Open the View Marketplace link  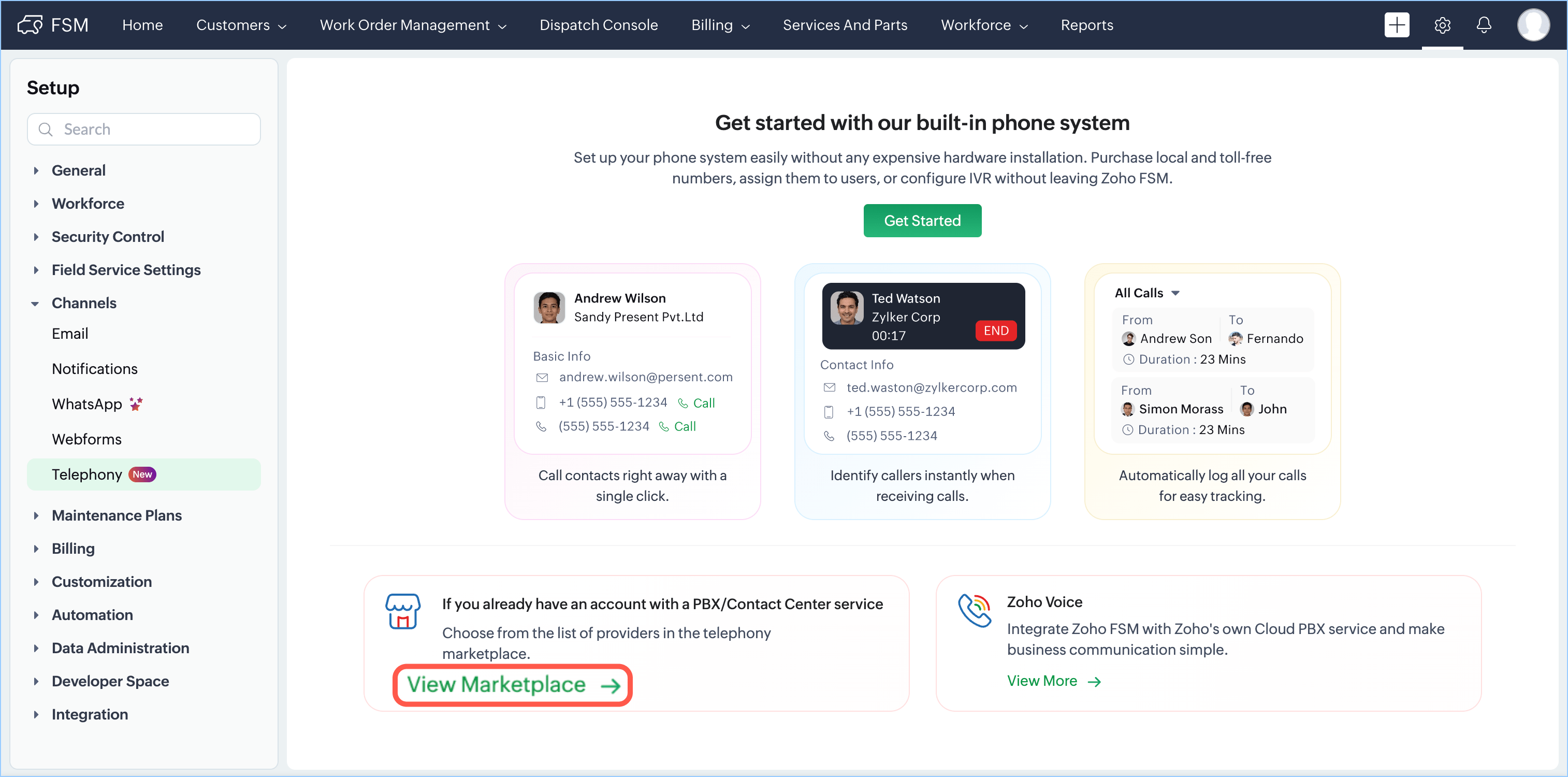[513, 685]
